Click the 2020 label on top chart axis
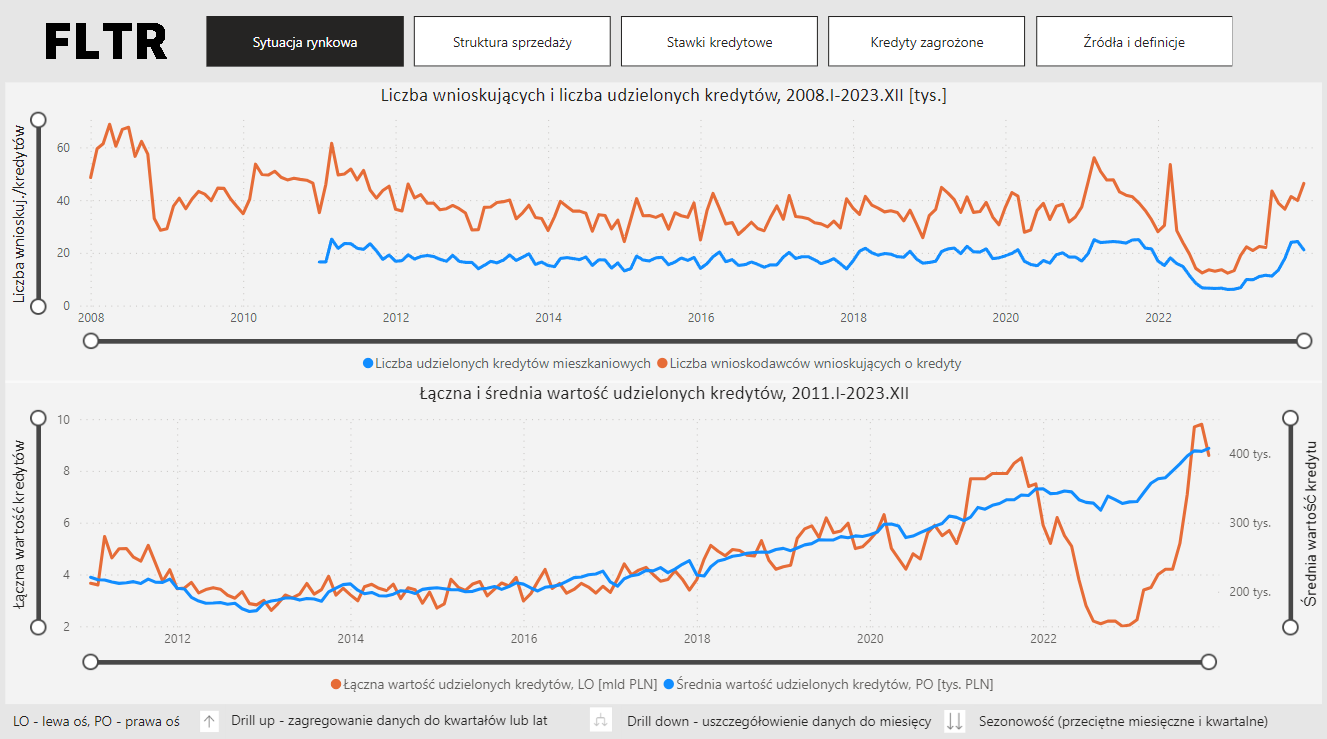Viewport: 1327px width, 739px height. tap(1005, 318)
